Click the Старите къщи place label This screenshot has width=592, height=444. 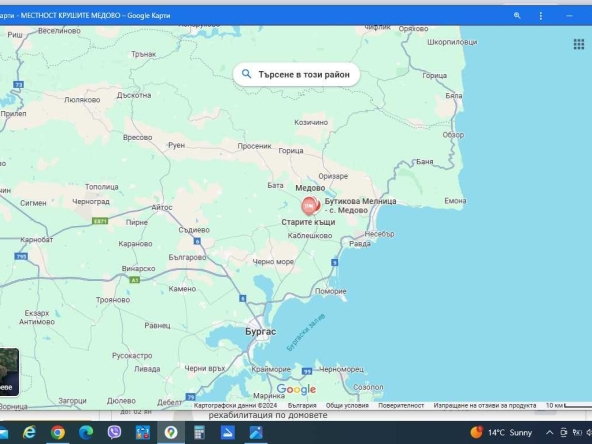308,222
